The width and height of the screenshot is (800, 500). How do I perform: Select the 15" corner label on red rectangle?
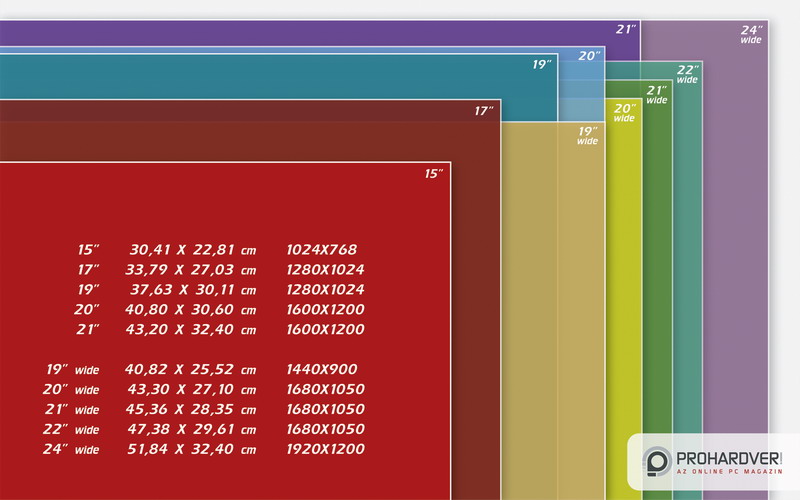pyautogui.click(x=432, y=174)
